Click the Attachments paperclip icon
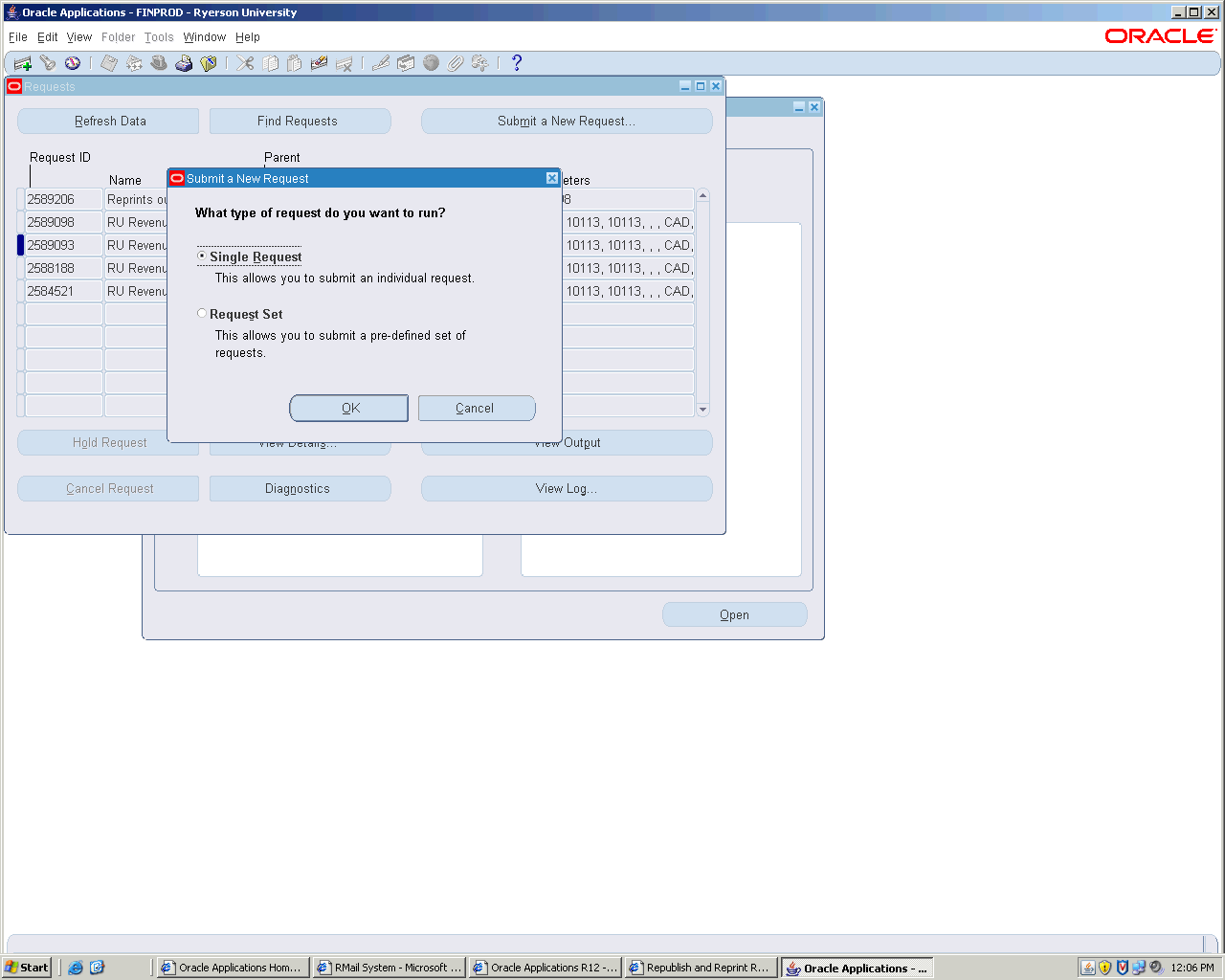 tap(456, 63)
